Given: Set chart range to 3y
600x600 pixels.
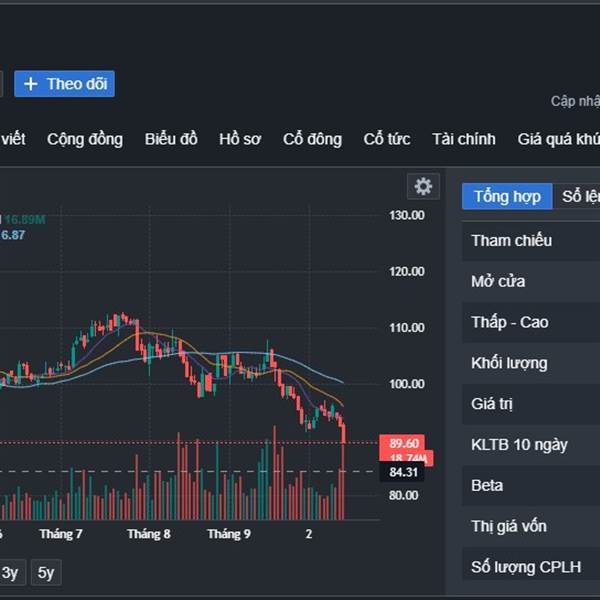Looking at the screenshot, I should (x=10, y=573).
